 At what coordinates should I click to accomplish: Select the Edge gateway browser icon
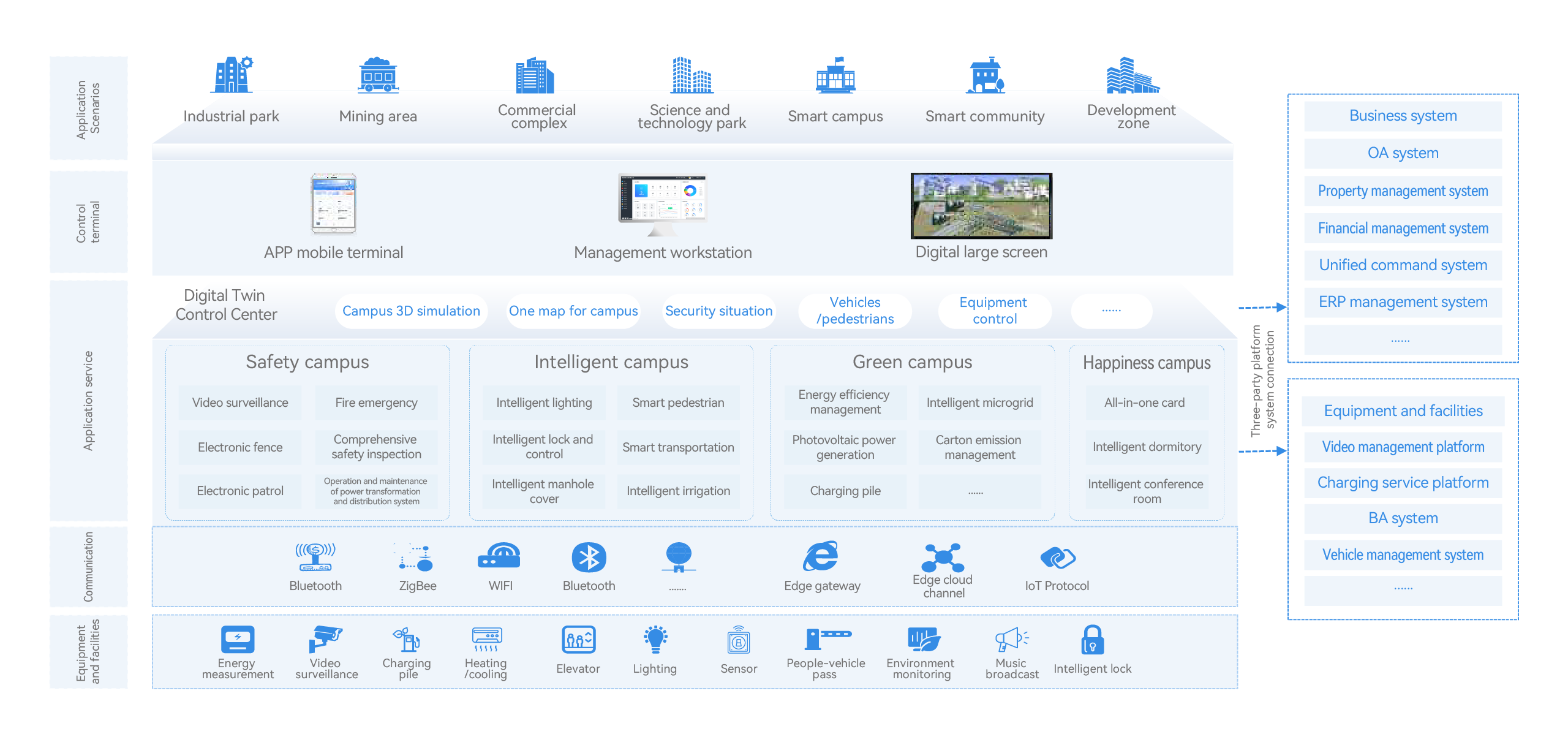point(821,556)
